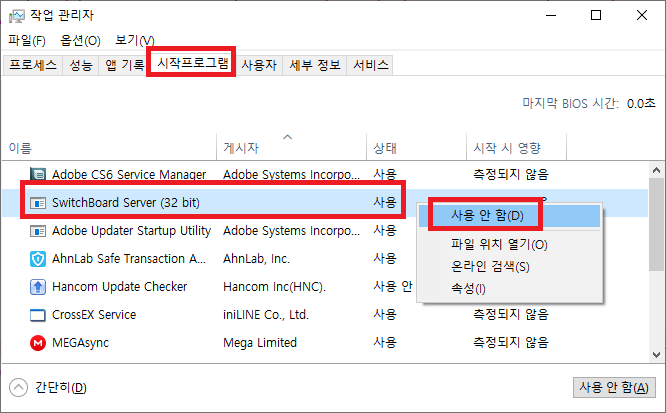Click the red MEGAsync icon
The height and width of the screenshot is (413, 666).
38,343
